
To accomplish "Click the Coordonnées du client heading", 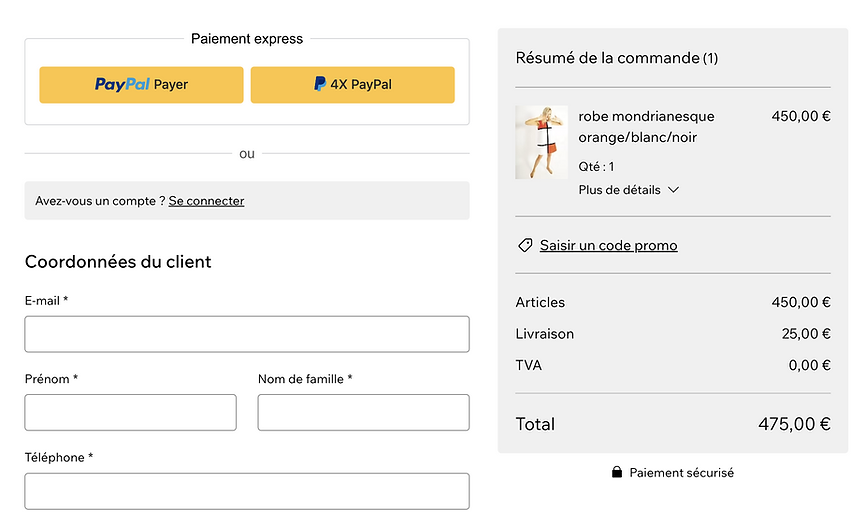I will click(118, 262).
